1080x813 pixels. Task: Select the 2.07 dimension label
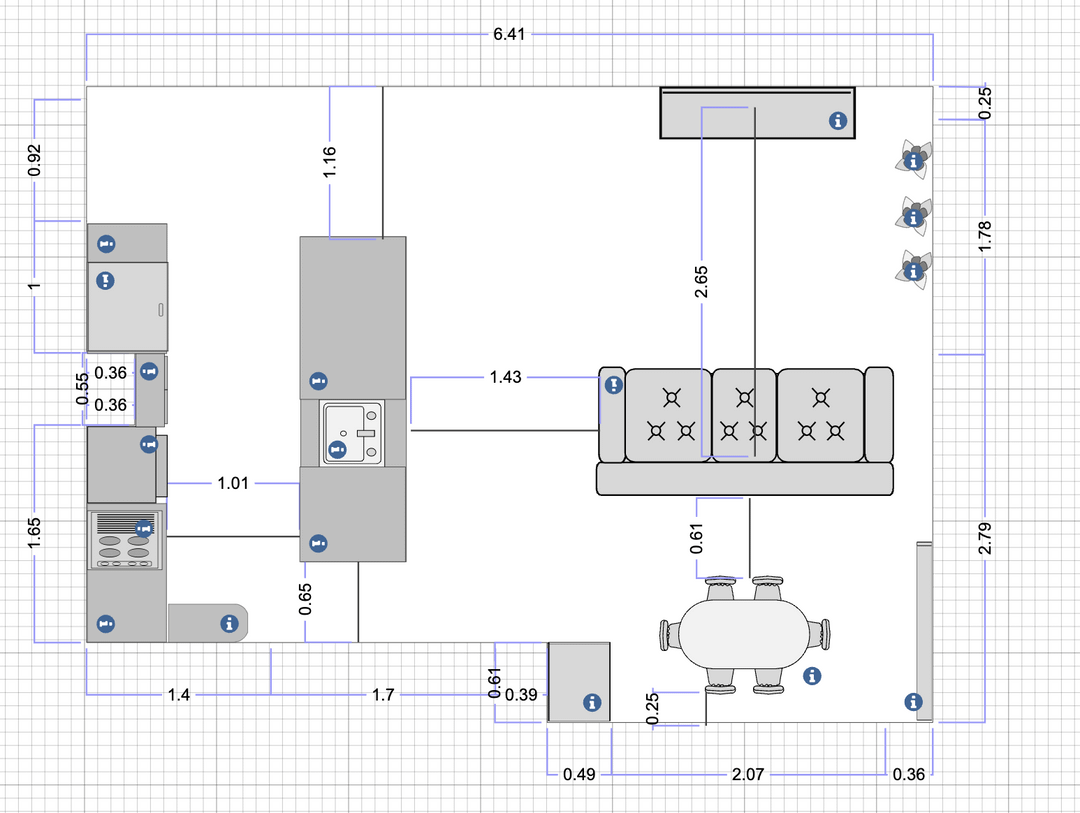(x=748, y=774)
